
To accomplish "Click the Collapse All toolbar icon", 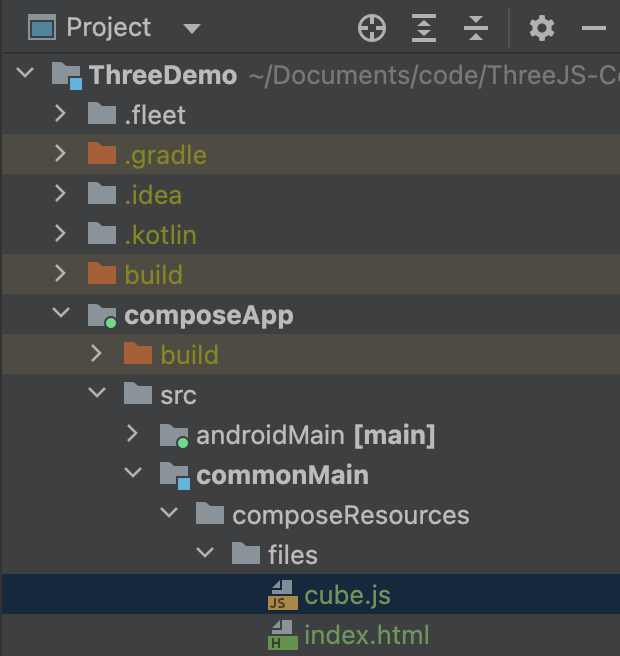I will (476, 28).
